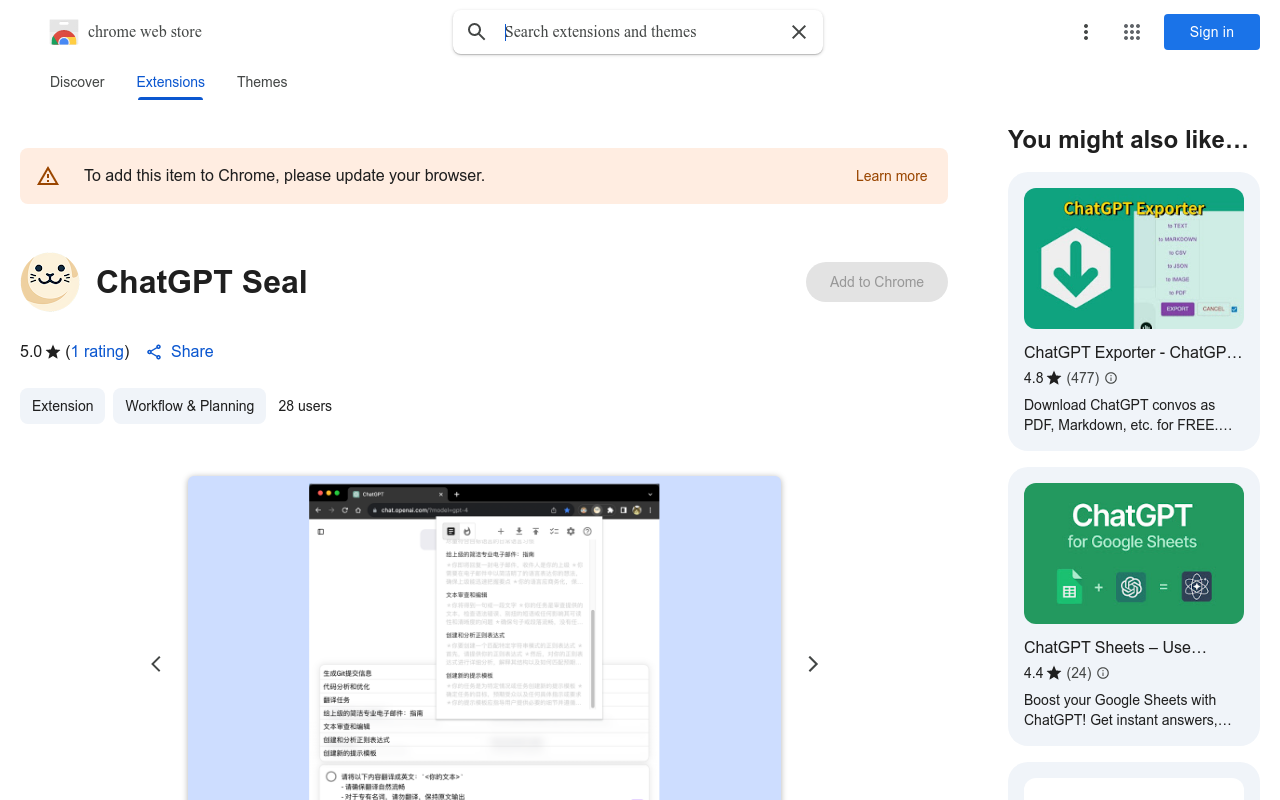Click the search magnifier icon
The width and height of the screenshot is (1280, 800).
click(x=476, y=32)
